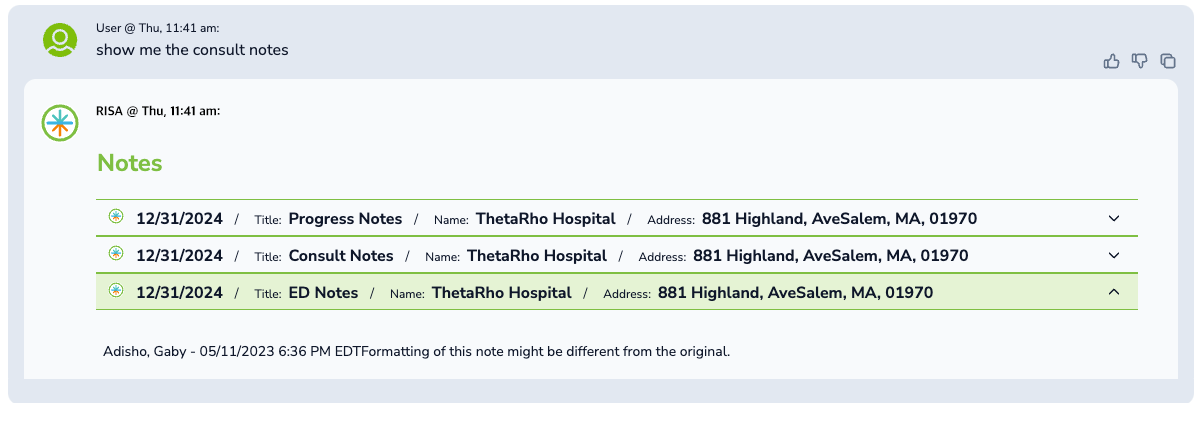Click the ED note text by Adisho, Gaby
Image resolution: width=1203 pixels, height=421 pixels.
tap(417, 352)
